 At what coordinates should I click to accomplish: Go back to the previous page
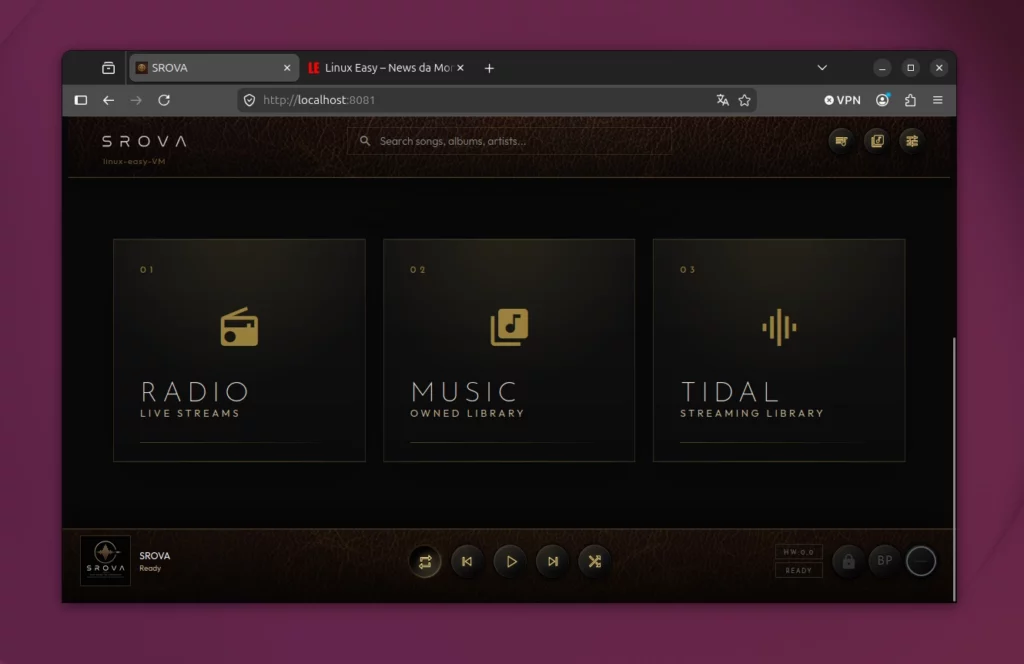coord(108,100)
